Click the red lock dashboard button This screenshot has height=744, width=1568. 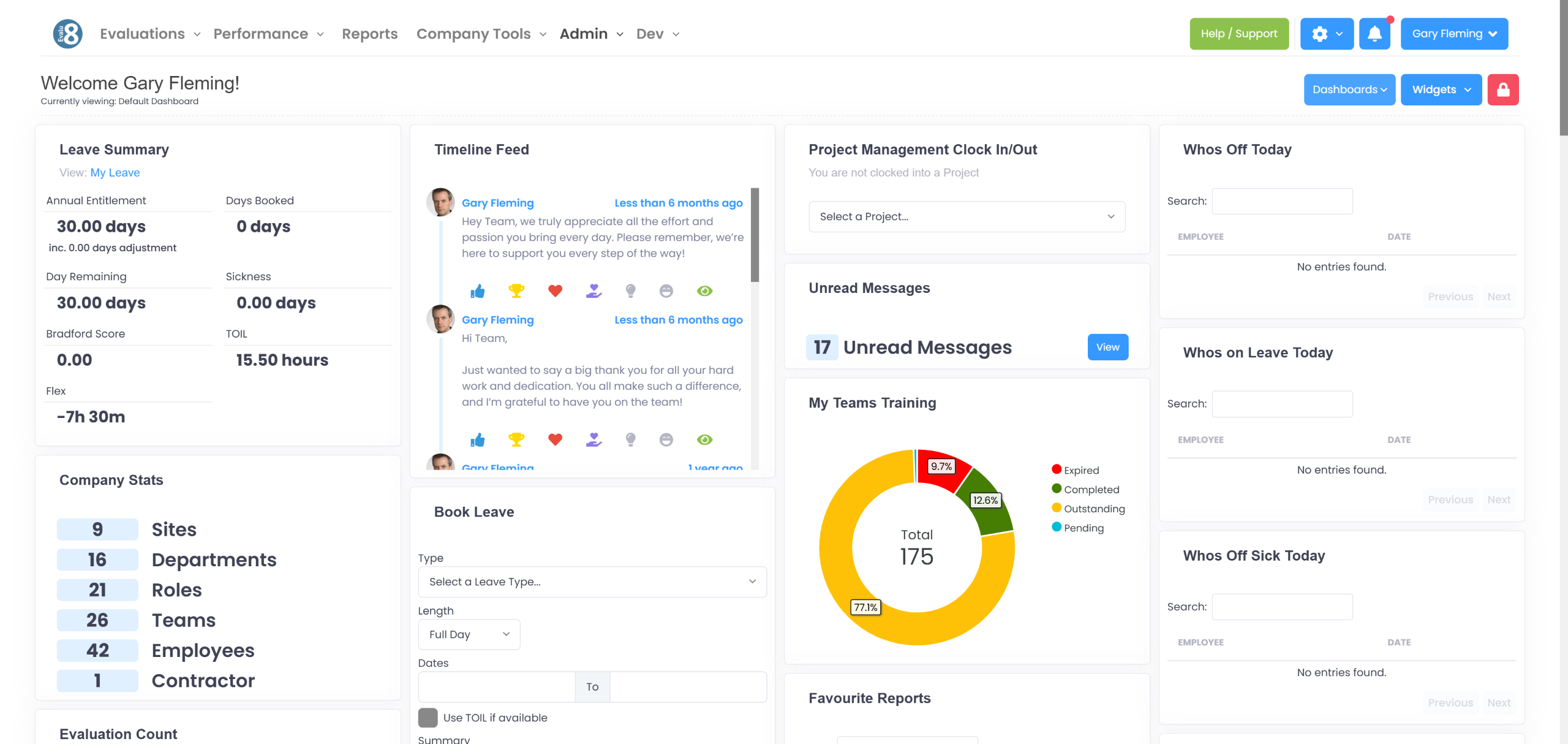1503,89
